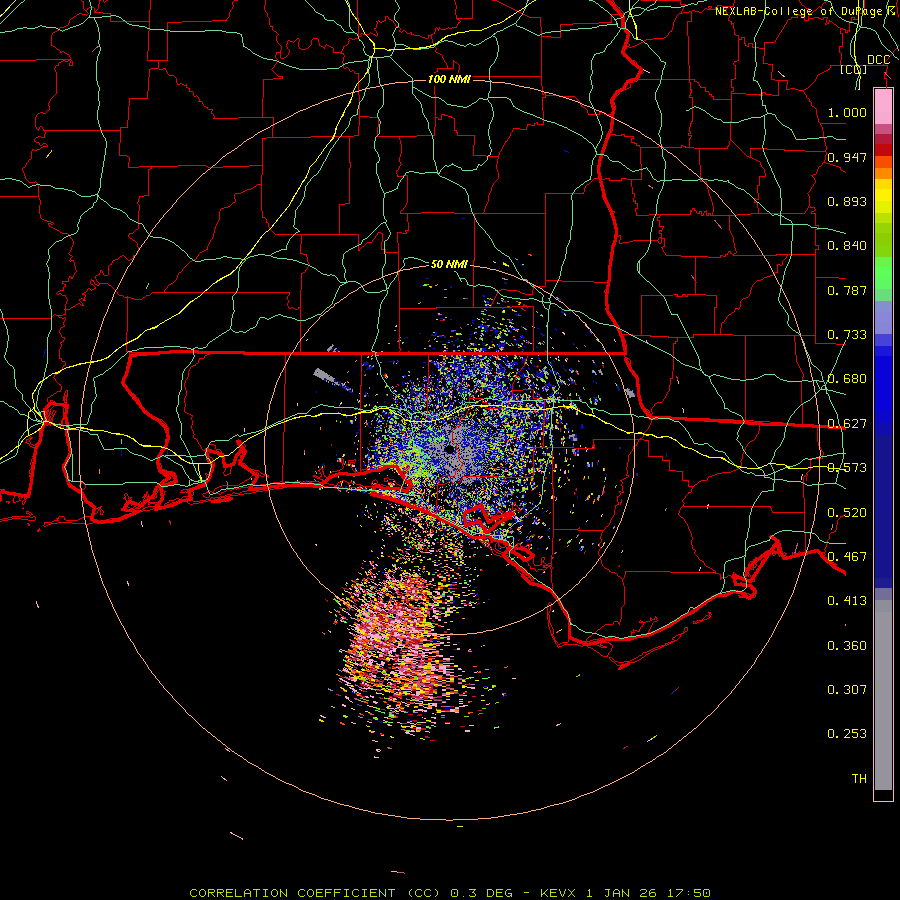Click the 100 NMI range ring label
900x900 pixels.
pos(449,79)
